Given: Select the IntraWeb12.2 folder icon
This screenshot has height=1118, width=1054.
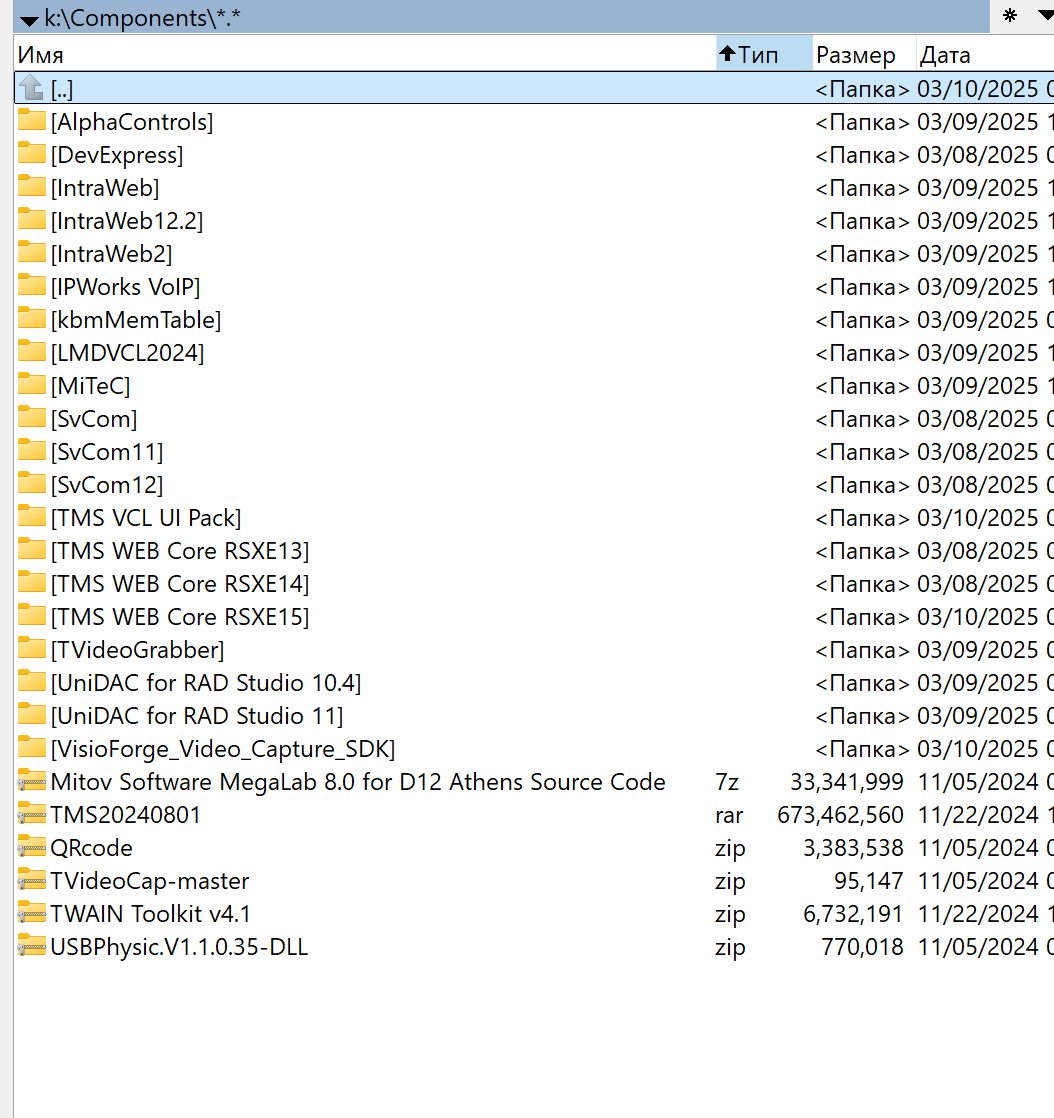Looking at the screenshot, I should [x=31, y=219].
